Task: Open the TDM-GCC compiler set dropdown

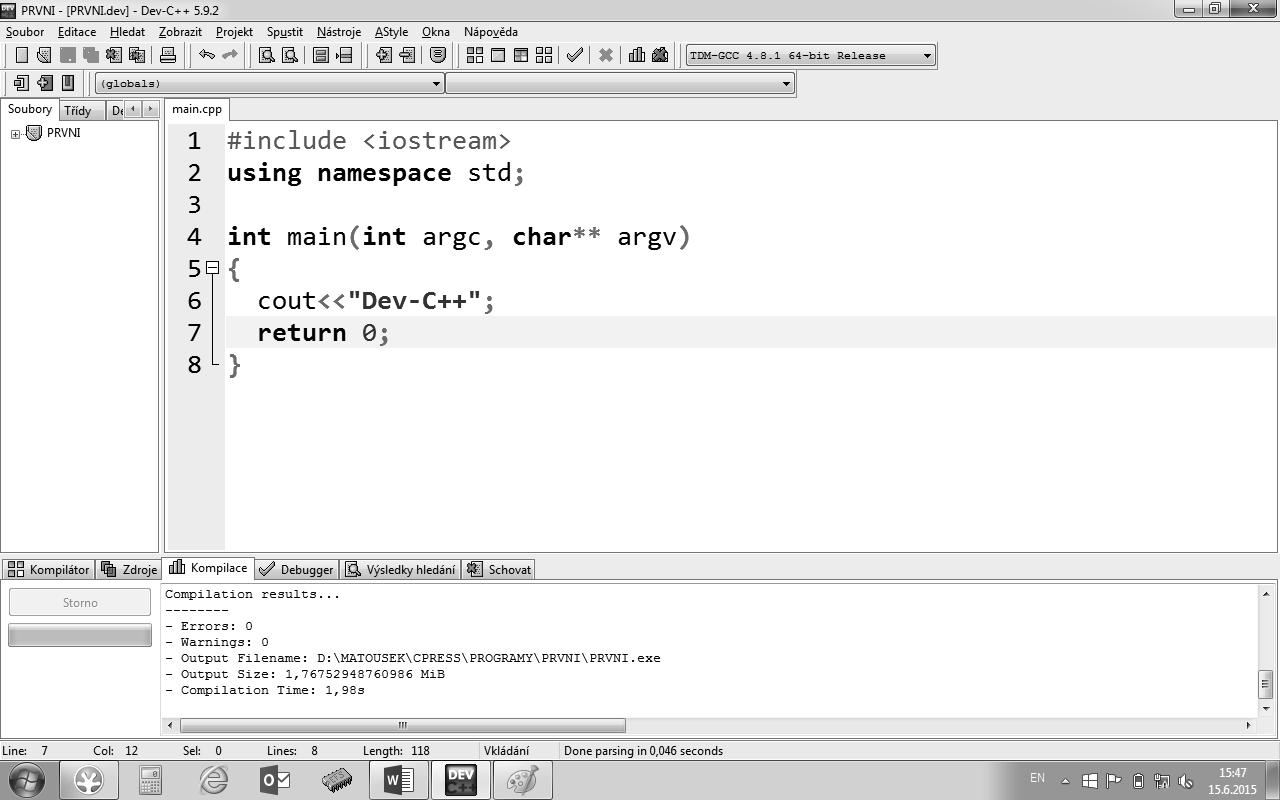Action: (x=811, y=55)
